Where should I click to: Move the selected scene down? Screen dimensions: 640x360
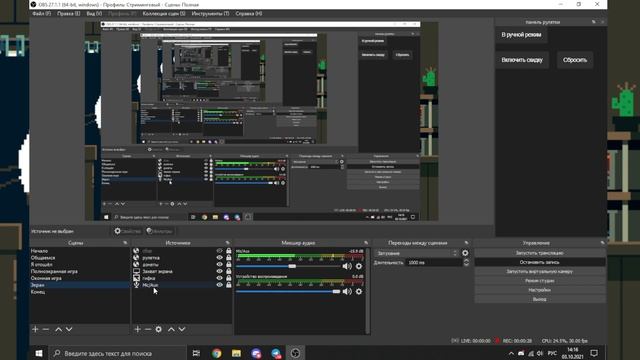[69, 329]
